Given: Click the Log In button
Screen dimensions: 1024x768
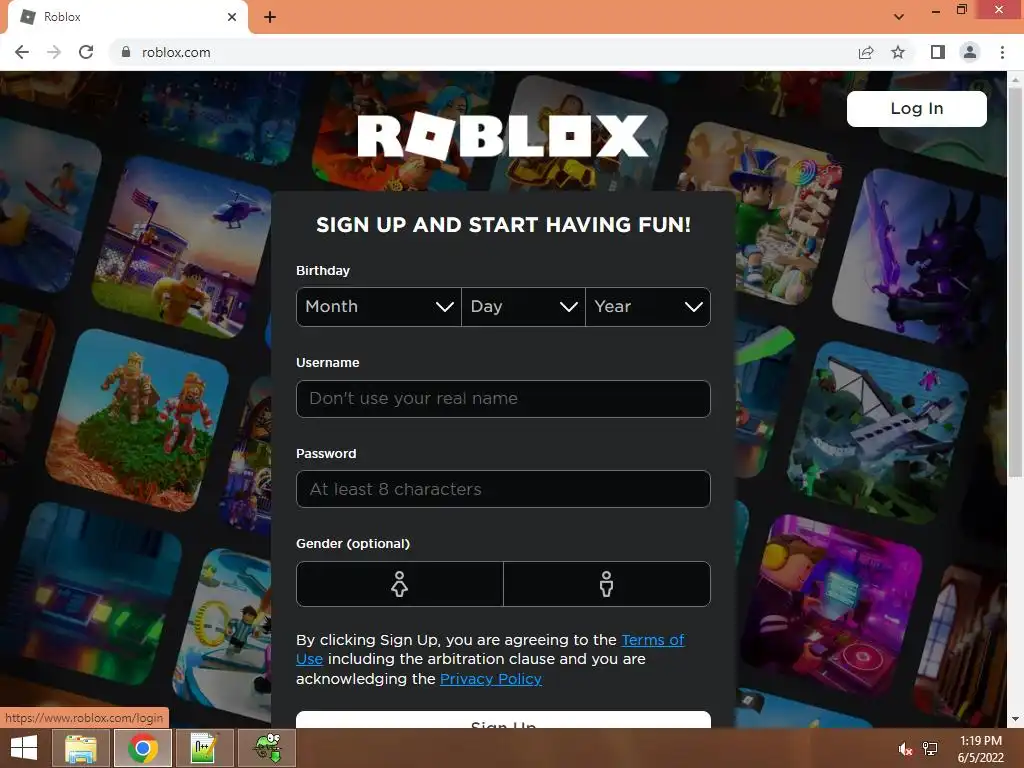Looking at the screenshot, I should 917,108.
